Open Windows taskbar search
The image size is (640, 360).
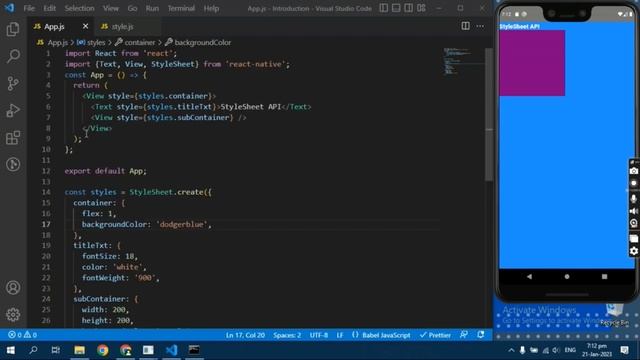pyautogui.click(x=33, y=350)
